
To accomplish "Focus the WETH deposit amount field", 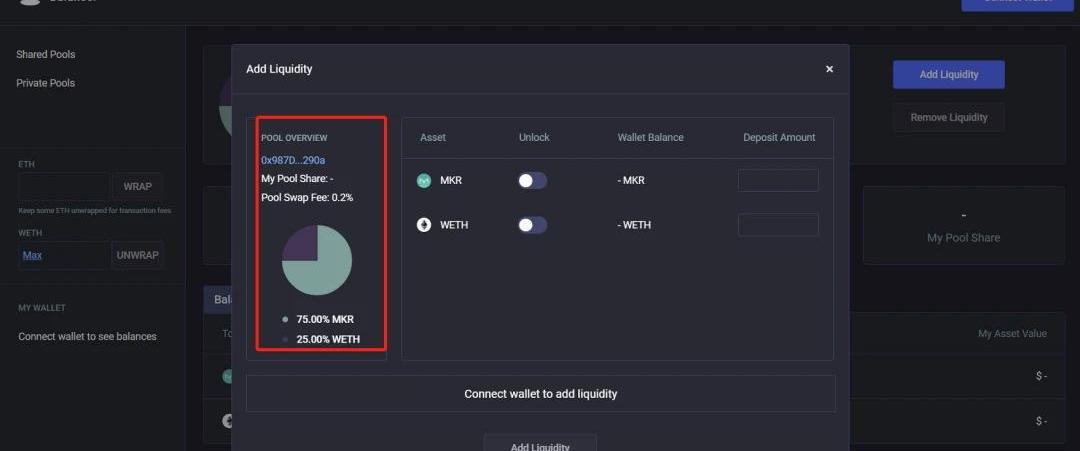I will click(x=778, y=225).
